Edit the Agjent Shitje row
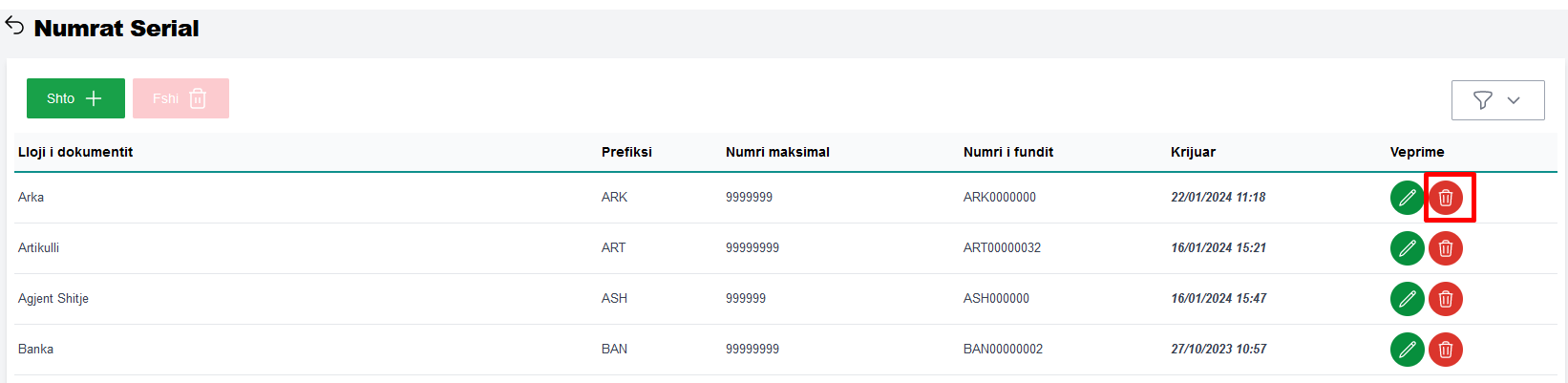 point(1407,299)
